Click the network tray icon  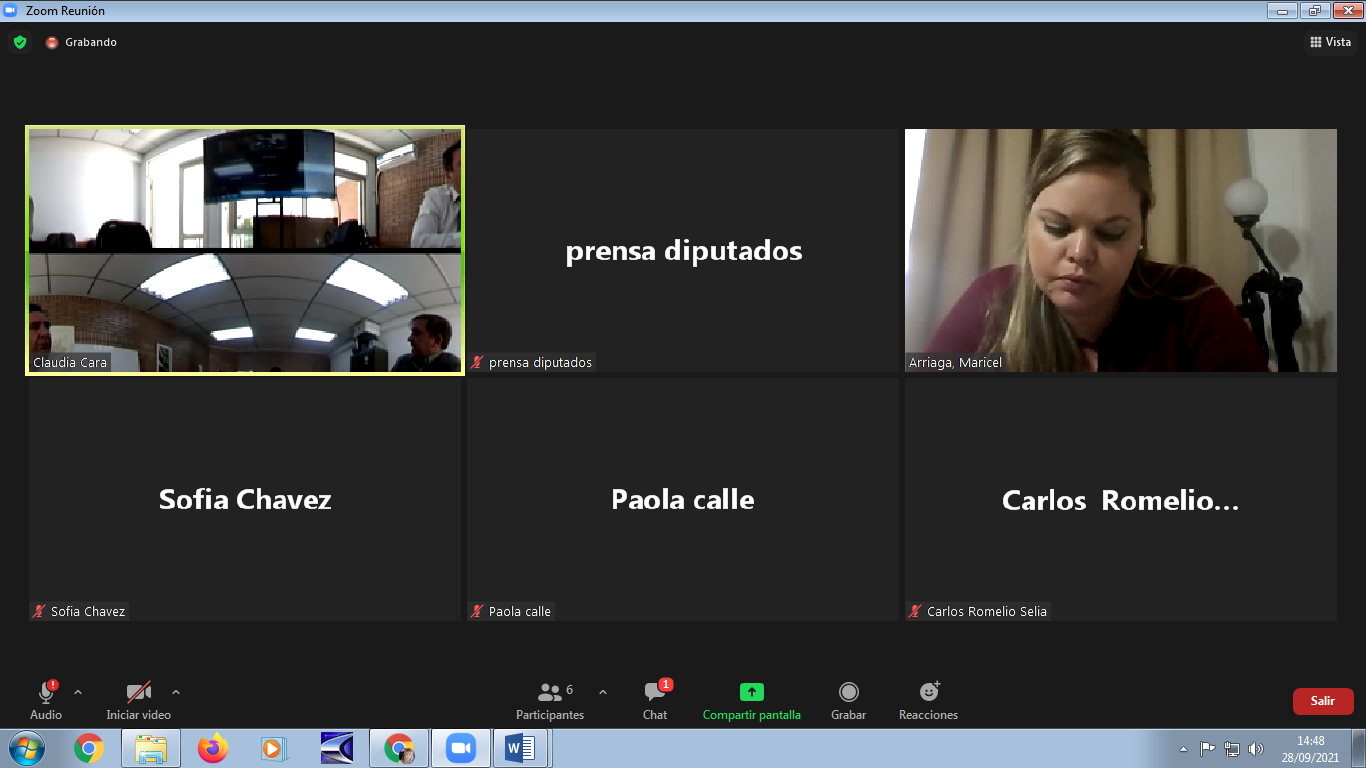tap(1232, 748)
